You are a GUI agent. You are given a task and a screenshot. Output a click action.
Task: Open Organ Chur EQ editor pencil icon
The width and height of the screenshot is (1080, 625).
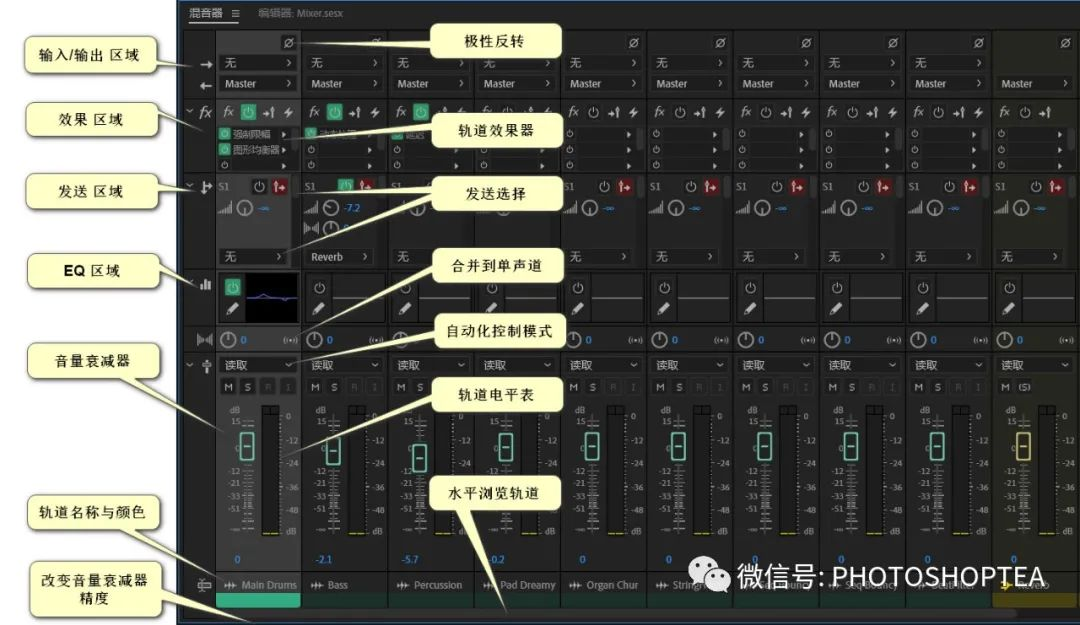click(x=577, y=309)
